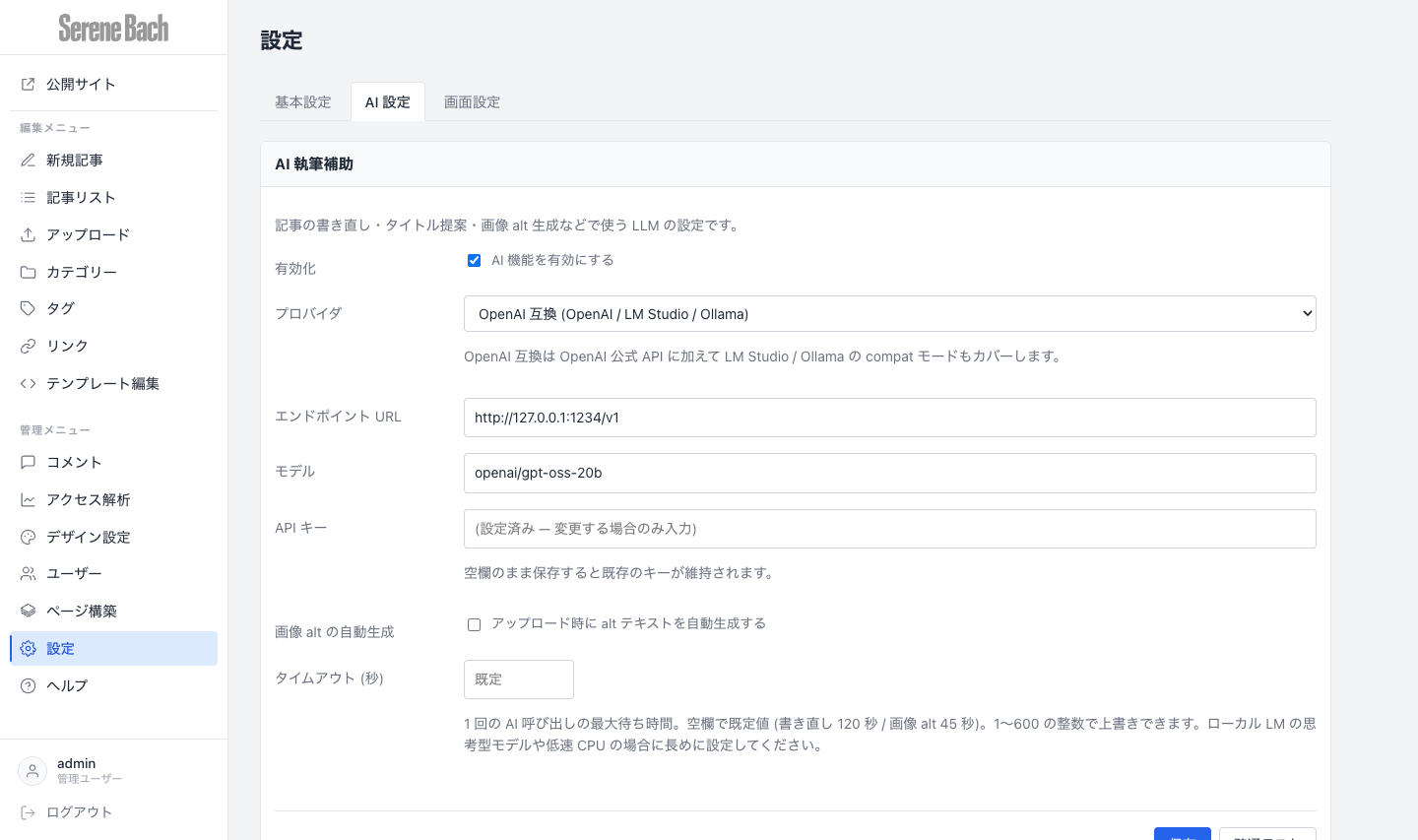Select the AI 設定 tab
This screenshot has width=1418, height=840.
(387, 101)
